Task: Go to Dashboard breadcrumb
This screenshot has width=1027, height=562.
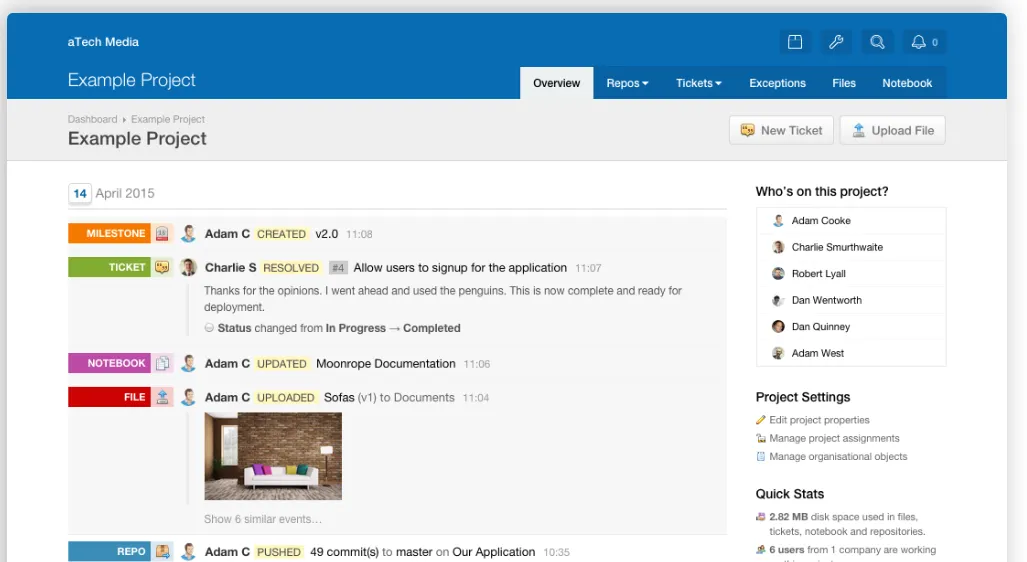Action: (92, 119)
